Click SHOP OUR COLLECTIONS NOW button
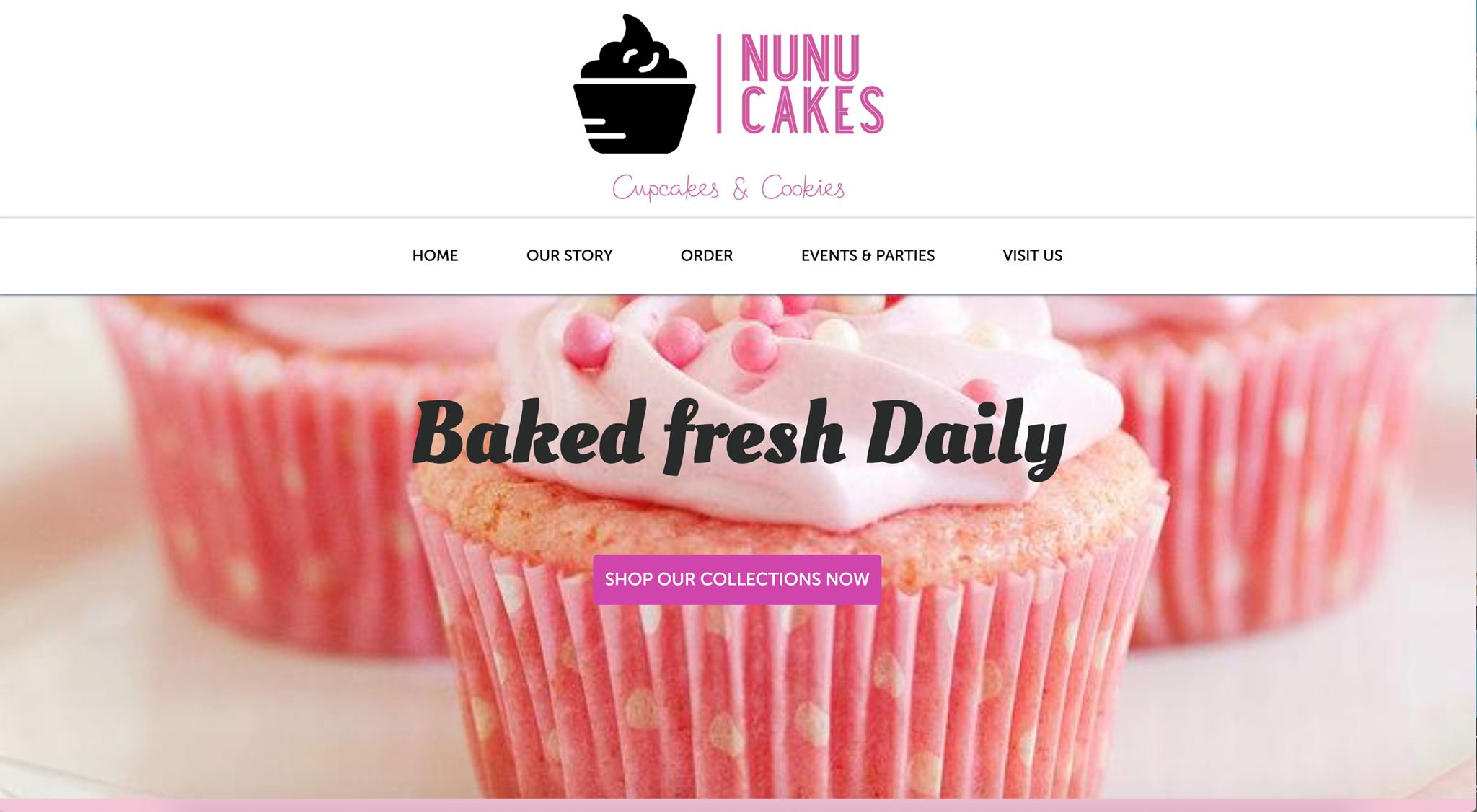This screenshot has width=1477, height=812. tap(737, 579)
